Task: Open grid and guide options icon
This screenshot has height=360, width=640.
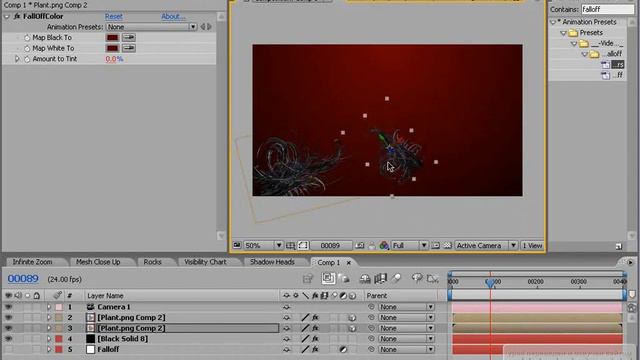Action: coord(290,245)
